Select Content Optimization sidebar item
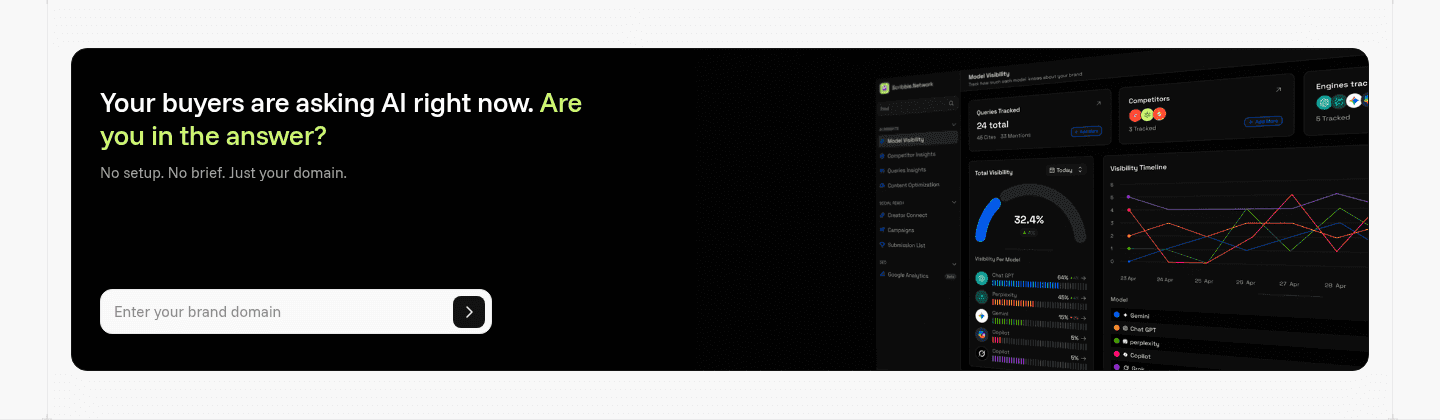Screen dimensions: 1440x420 tap(912, 185)
